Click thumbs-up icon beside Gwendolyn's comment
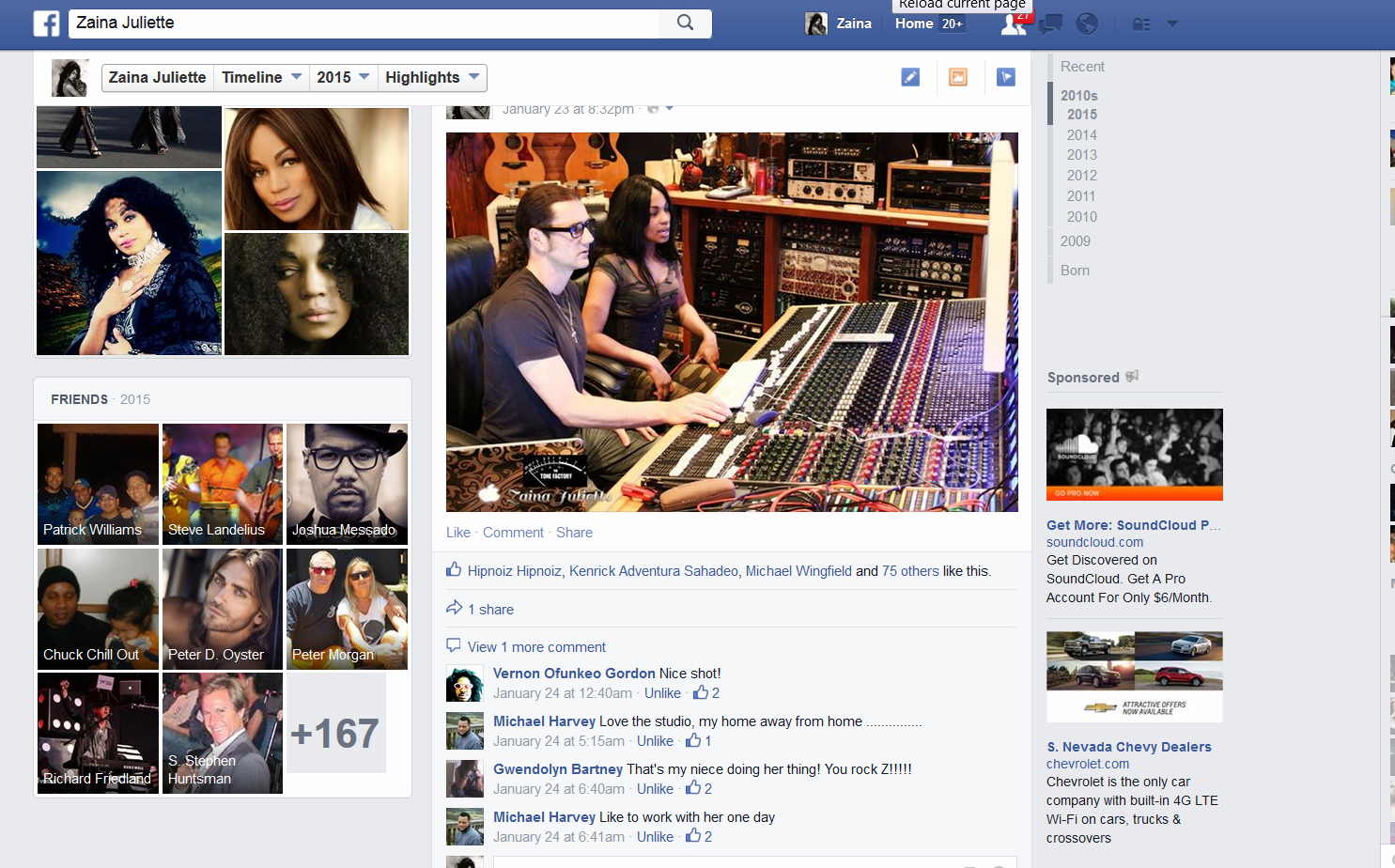The image size is (1395, 868). [693, 787]
